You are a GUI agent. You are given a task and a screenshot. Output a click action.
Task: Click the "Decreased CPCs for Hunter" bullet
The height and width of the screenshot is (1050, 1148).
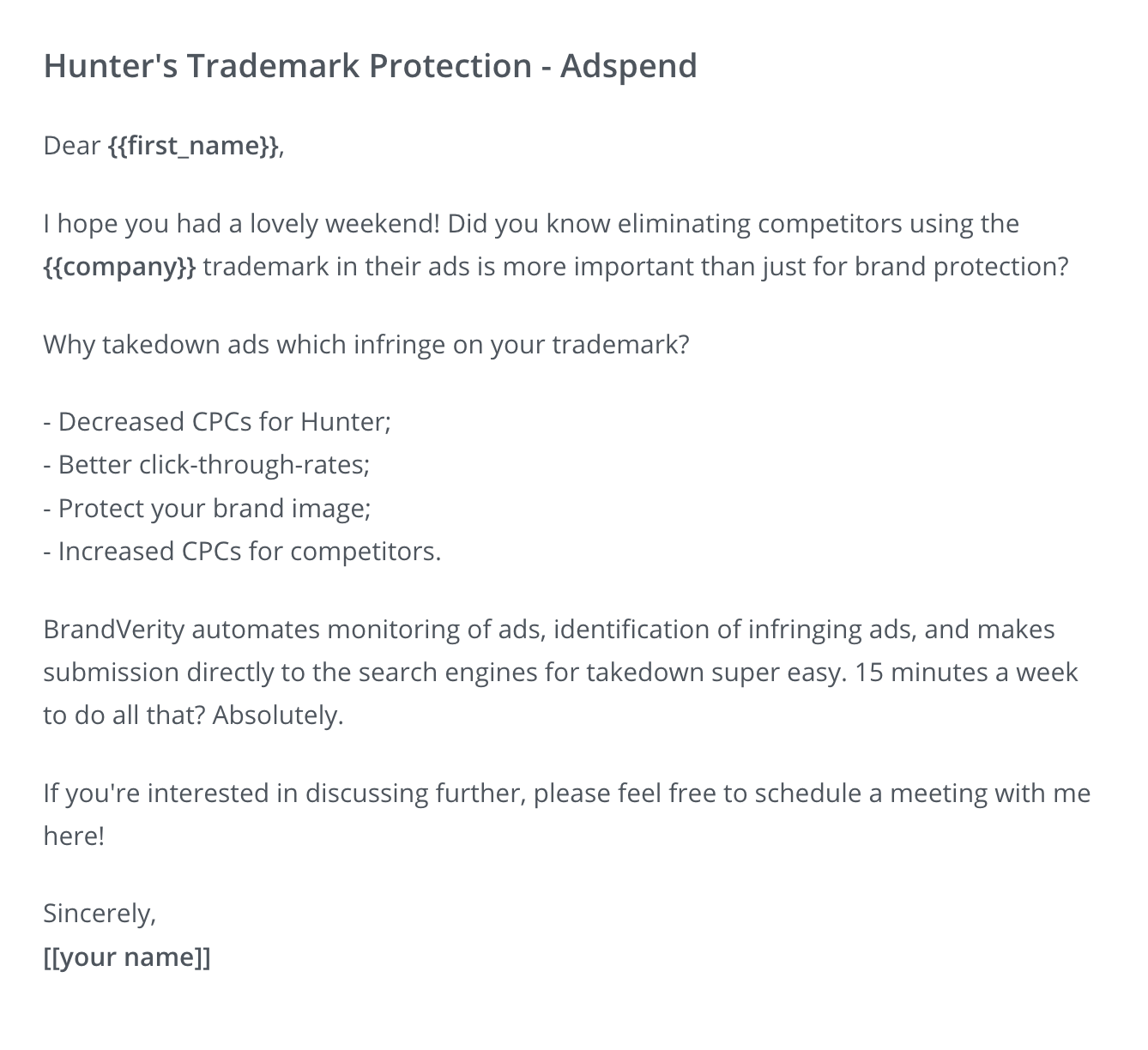[x=217, y=422]
